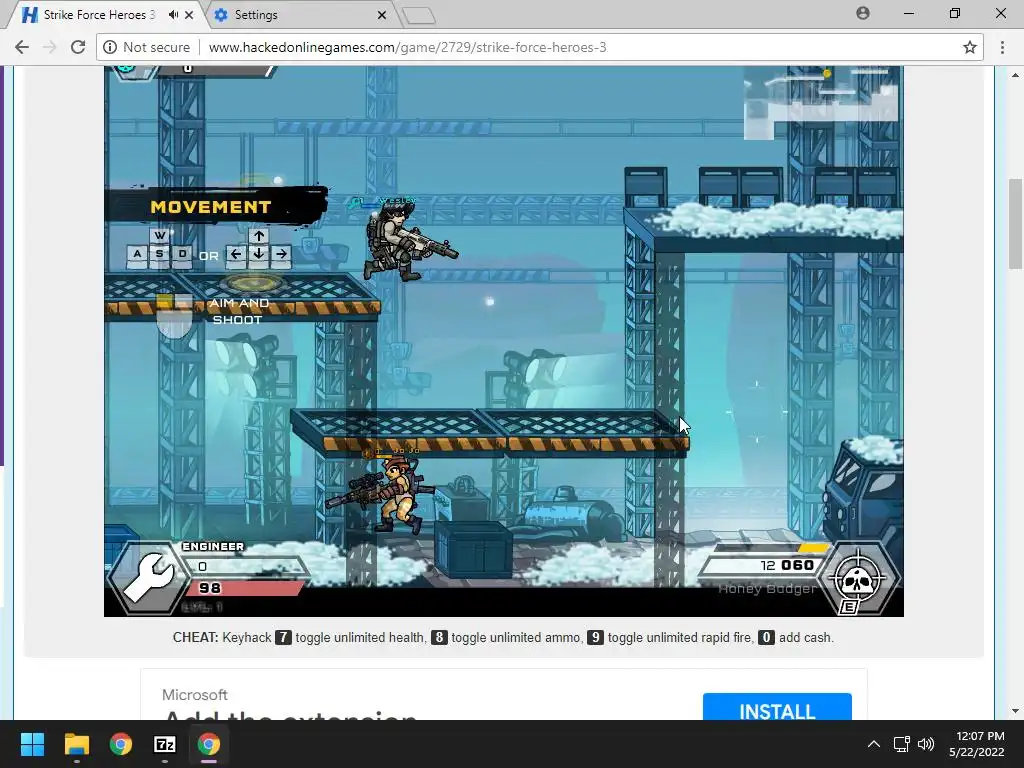Open the volume speaker tray icon
1024x768 pixels.
pos(925,744)
